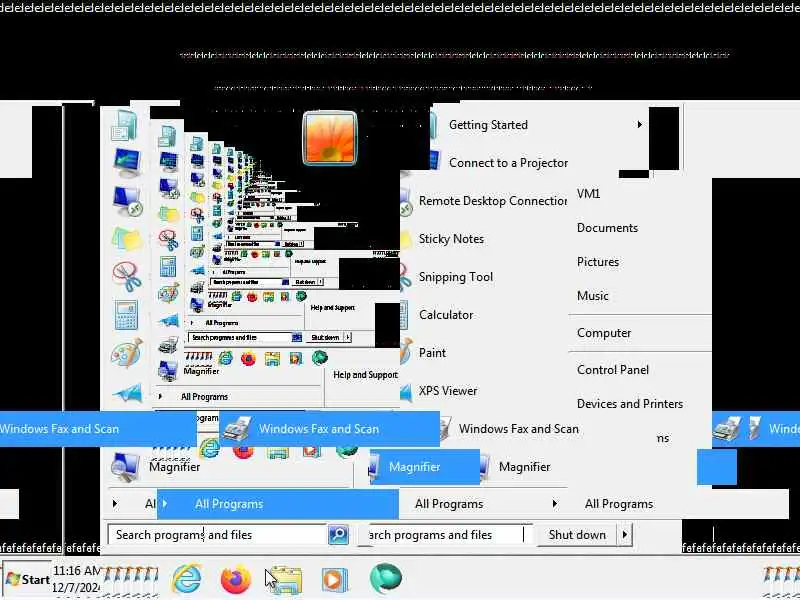Click the largest Magnifier icon beside Magnifier label
This screenshot has width=800, height=600.
(x=124, y=467)
